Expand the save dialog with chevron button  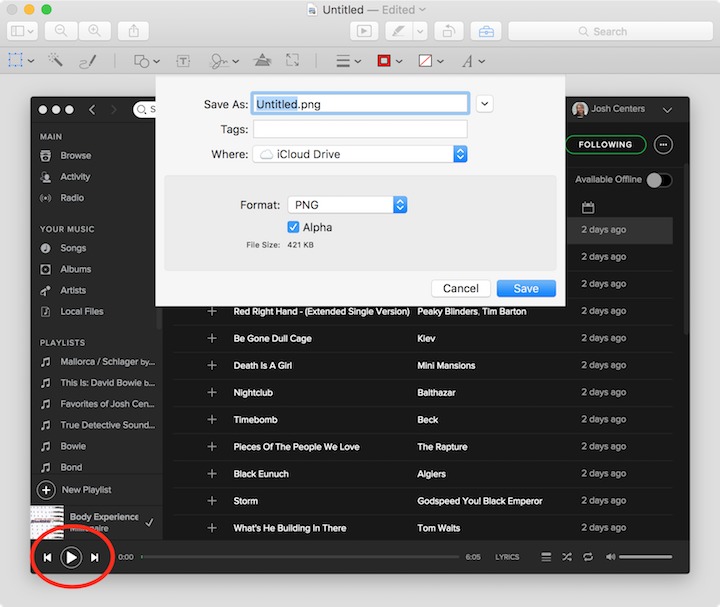point(484,104)
